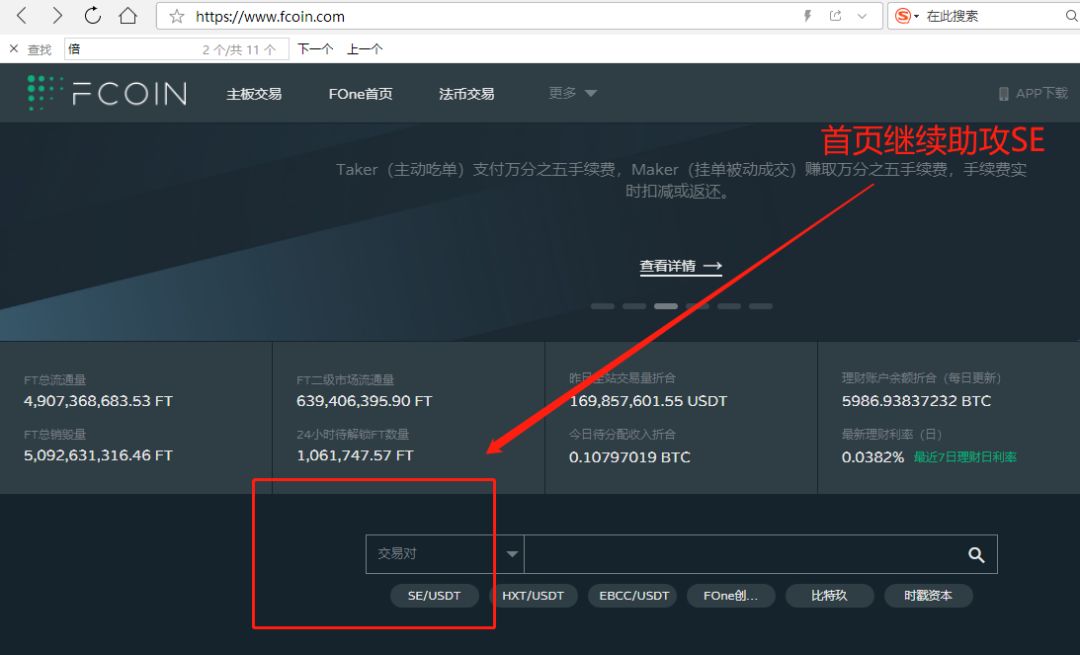Select the 法币交易 menu item
This screenshot has height=655, width=1080.
click(x=466, y=92)
